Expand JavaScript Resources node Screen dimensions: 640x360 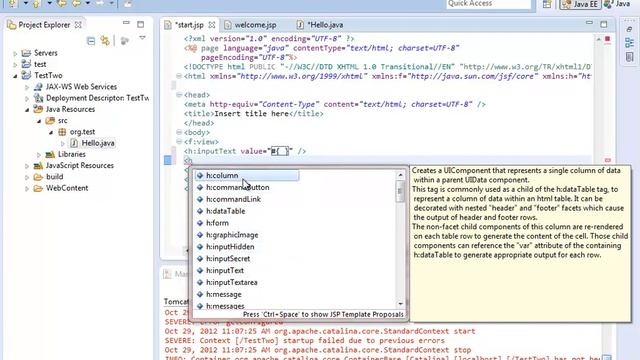(27, 166)
